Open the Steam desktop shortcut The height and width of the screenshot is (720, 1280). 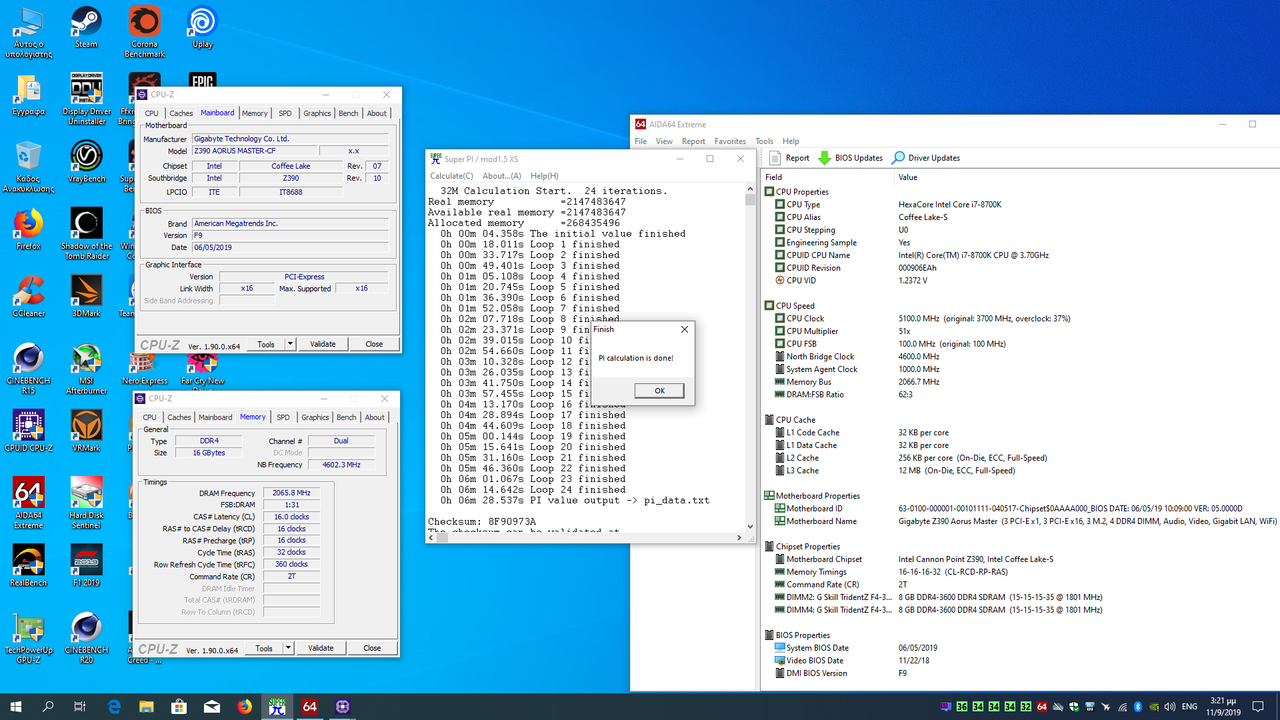pyautogui.click(x=86, y=27)
